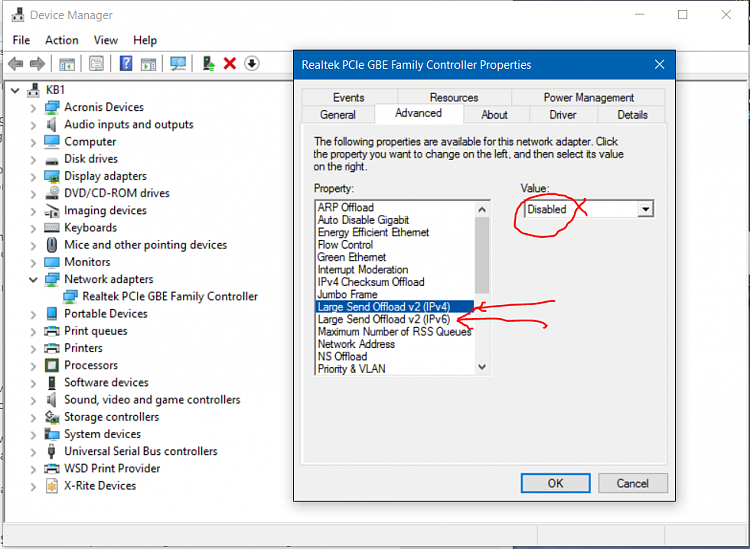Switch to the Power Management tab
The image size is (750, 549).
pos(588,98)
